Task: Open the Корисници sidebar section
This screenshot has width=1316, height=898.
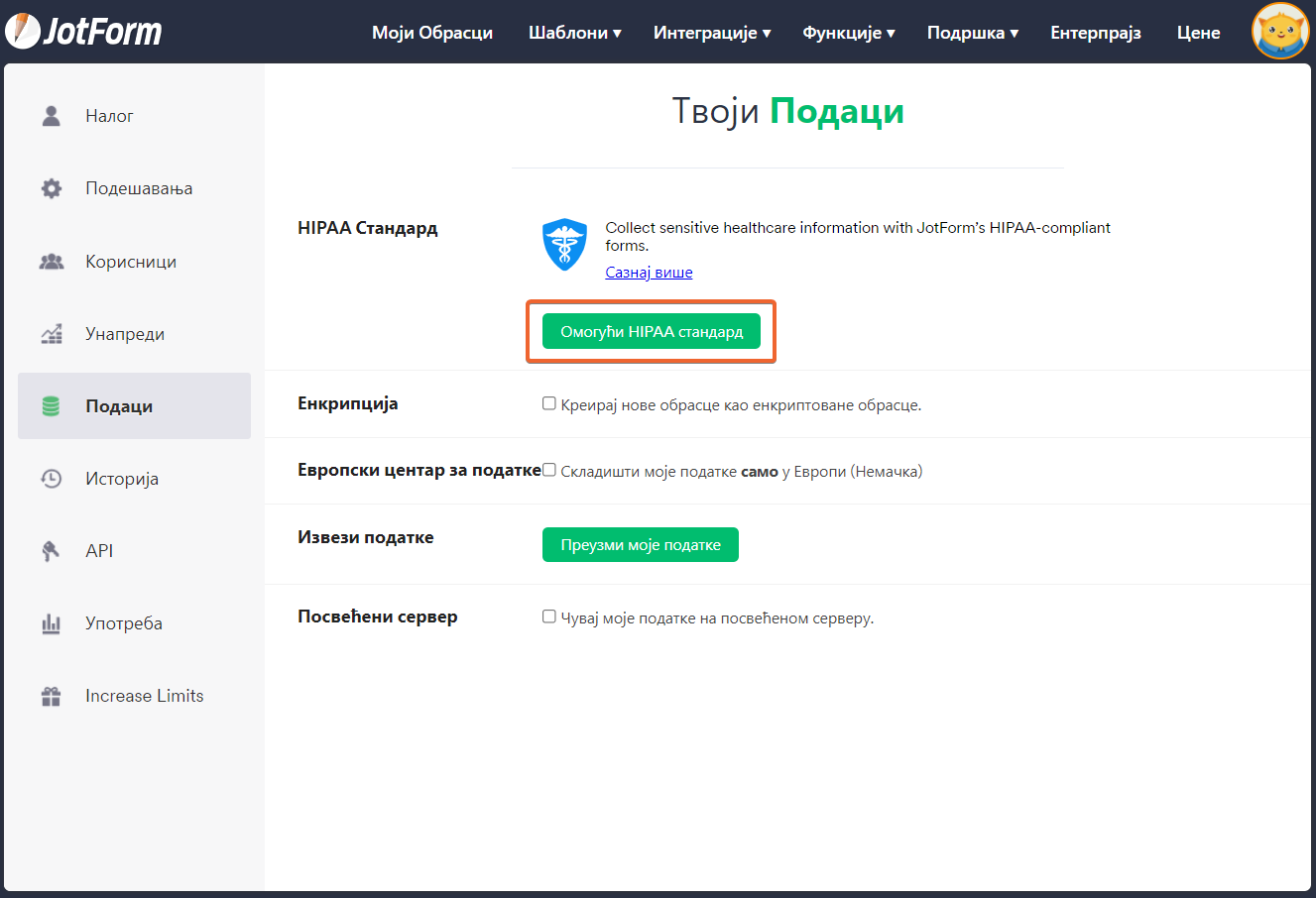Action: point(135,262)
